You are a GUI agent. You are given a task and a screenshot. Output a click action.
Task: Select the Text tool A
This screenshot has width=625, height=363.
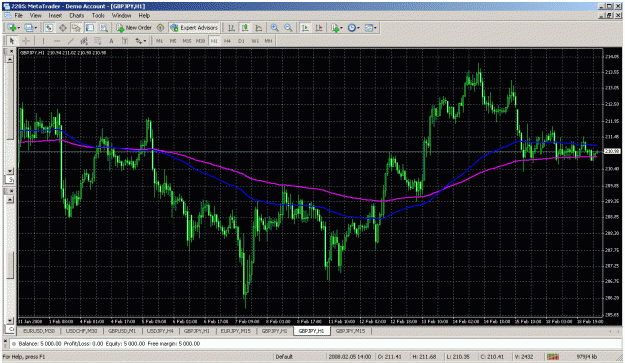[x=111, y=41]
